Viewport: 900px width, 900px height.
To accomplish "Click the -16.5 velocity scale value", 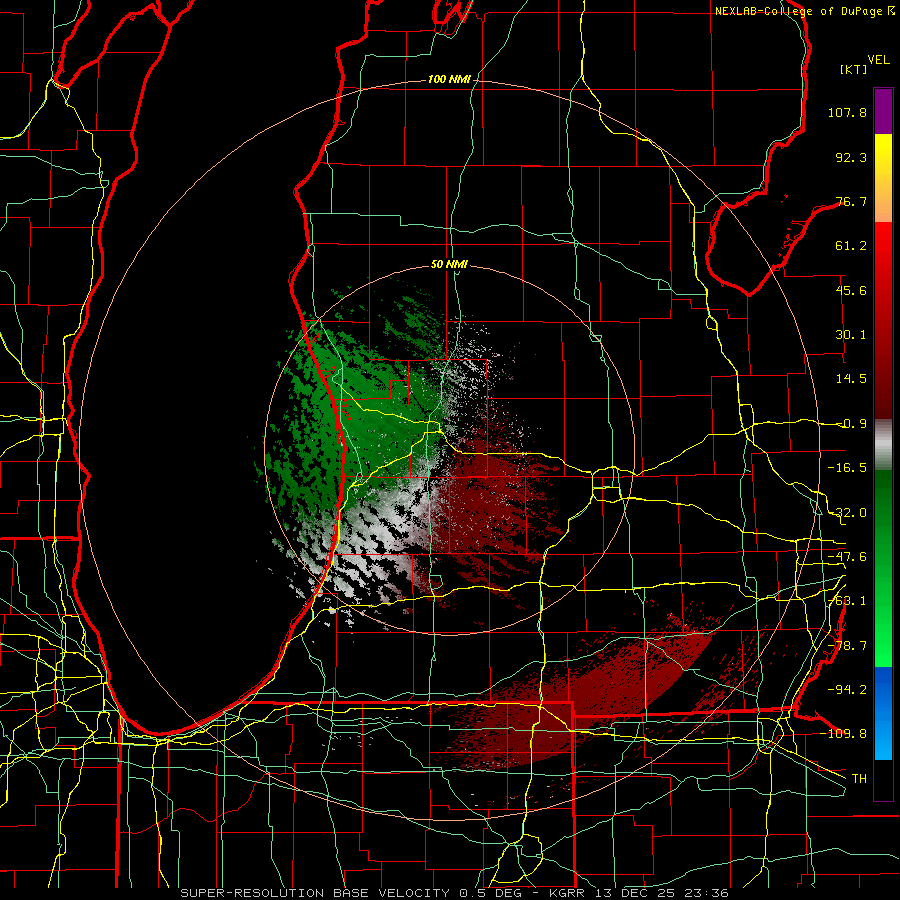I will (847, 468).
